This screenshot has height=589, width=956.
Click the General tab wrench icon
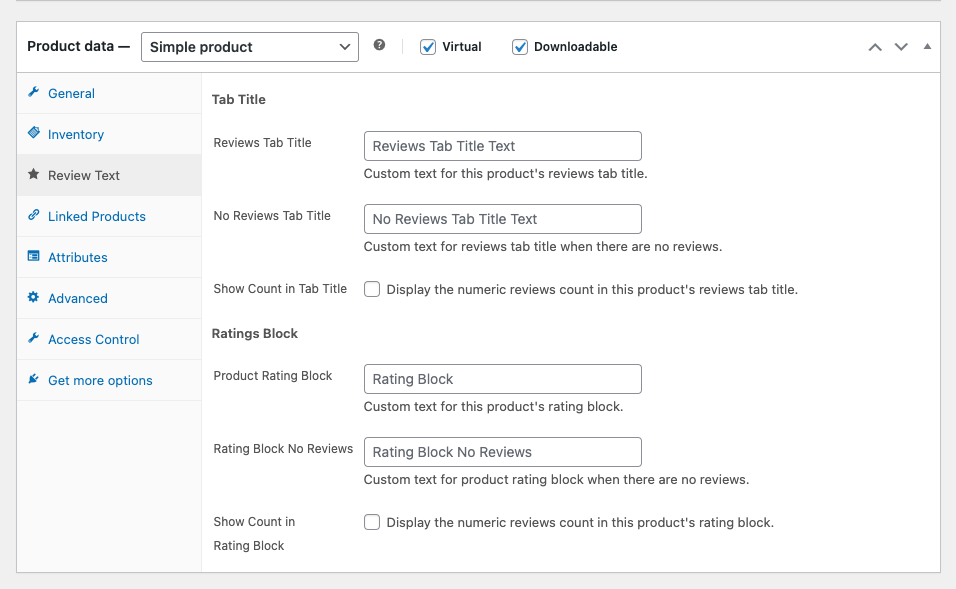point(34,93)
